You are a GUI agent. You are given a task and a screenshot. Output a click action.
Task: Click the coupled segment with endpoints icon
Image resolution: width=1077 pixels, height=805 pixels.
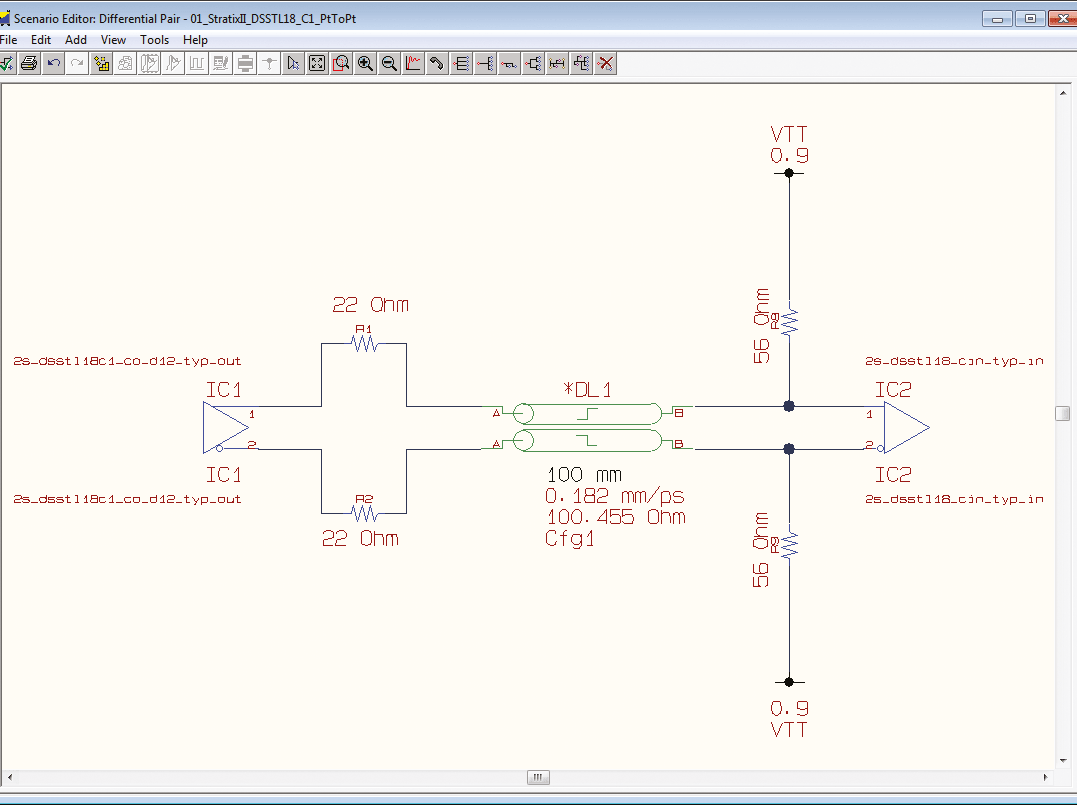557,64
